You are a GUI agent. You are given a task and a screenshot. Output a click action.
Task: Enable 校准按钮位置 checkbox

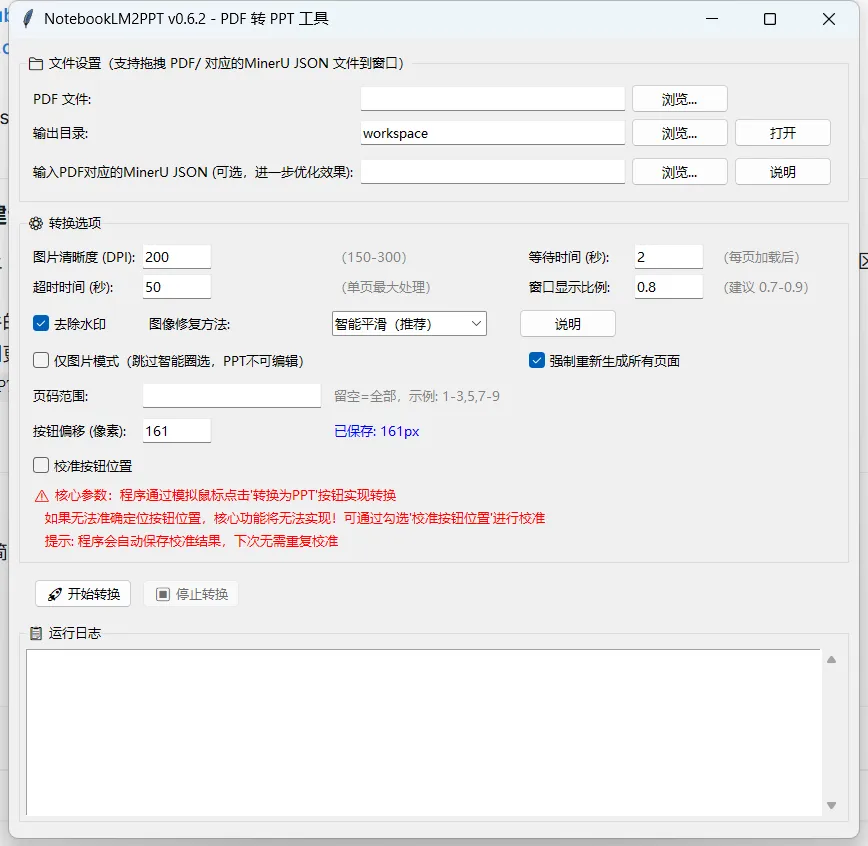[x=41, y=465]
